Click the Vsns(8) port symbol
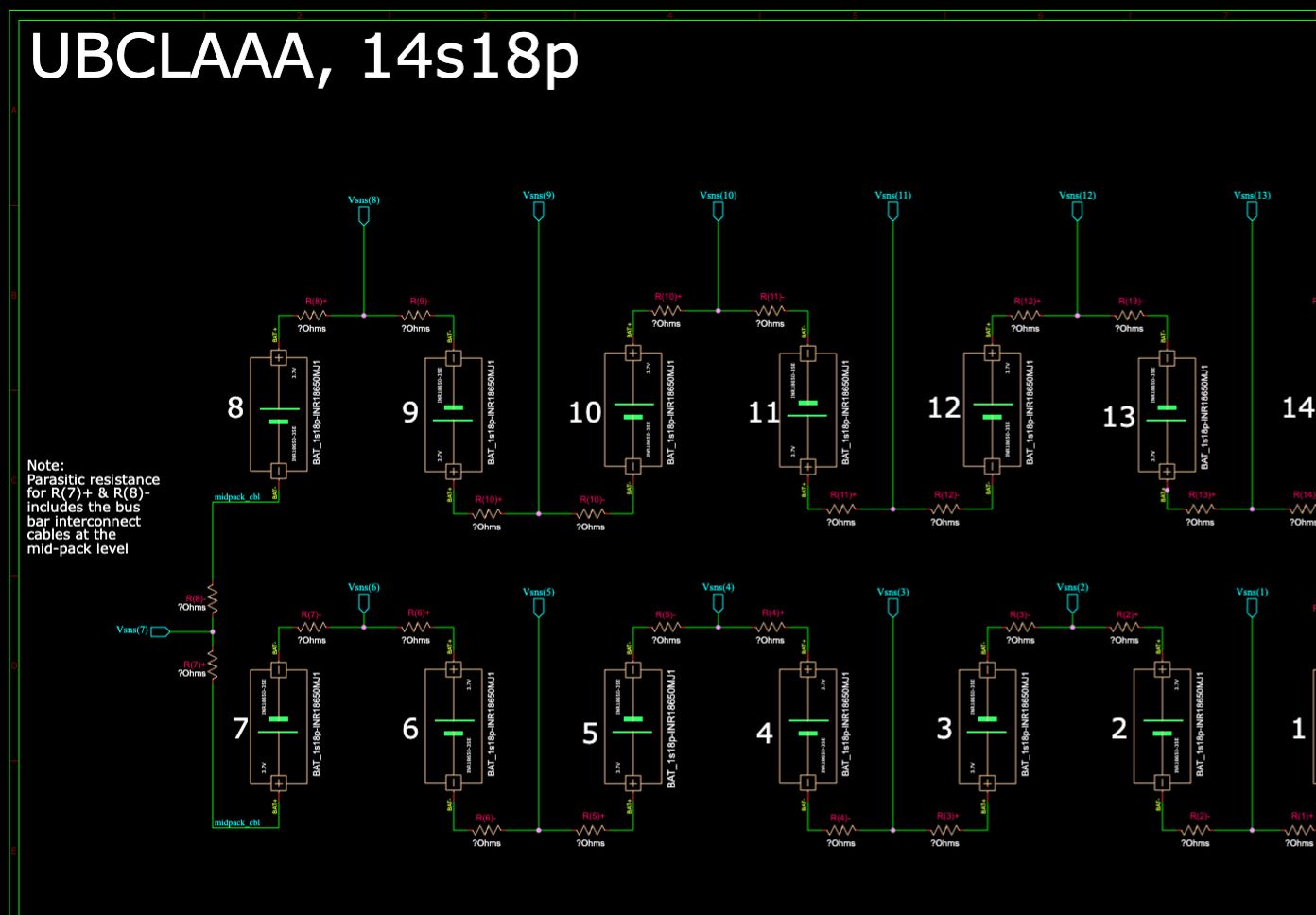 [x=363, y=216]
